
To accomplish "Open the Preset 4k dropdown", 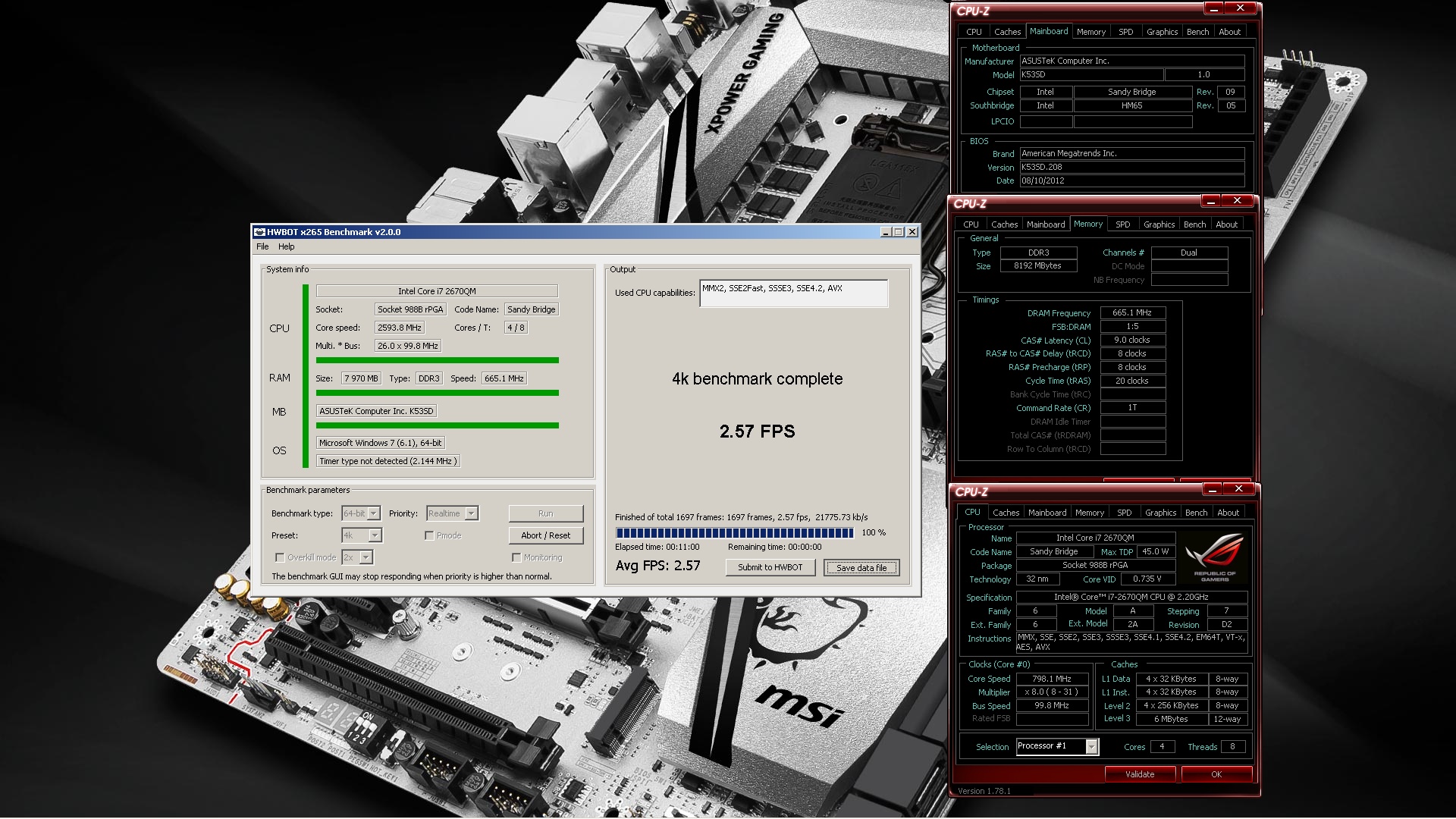I will click(x=362, y=535).
